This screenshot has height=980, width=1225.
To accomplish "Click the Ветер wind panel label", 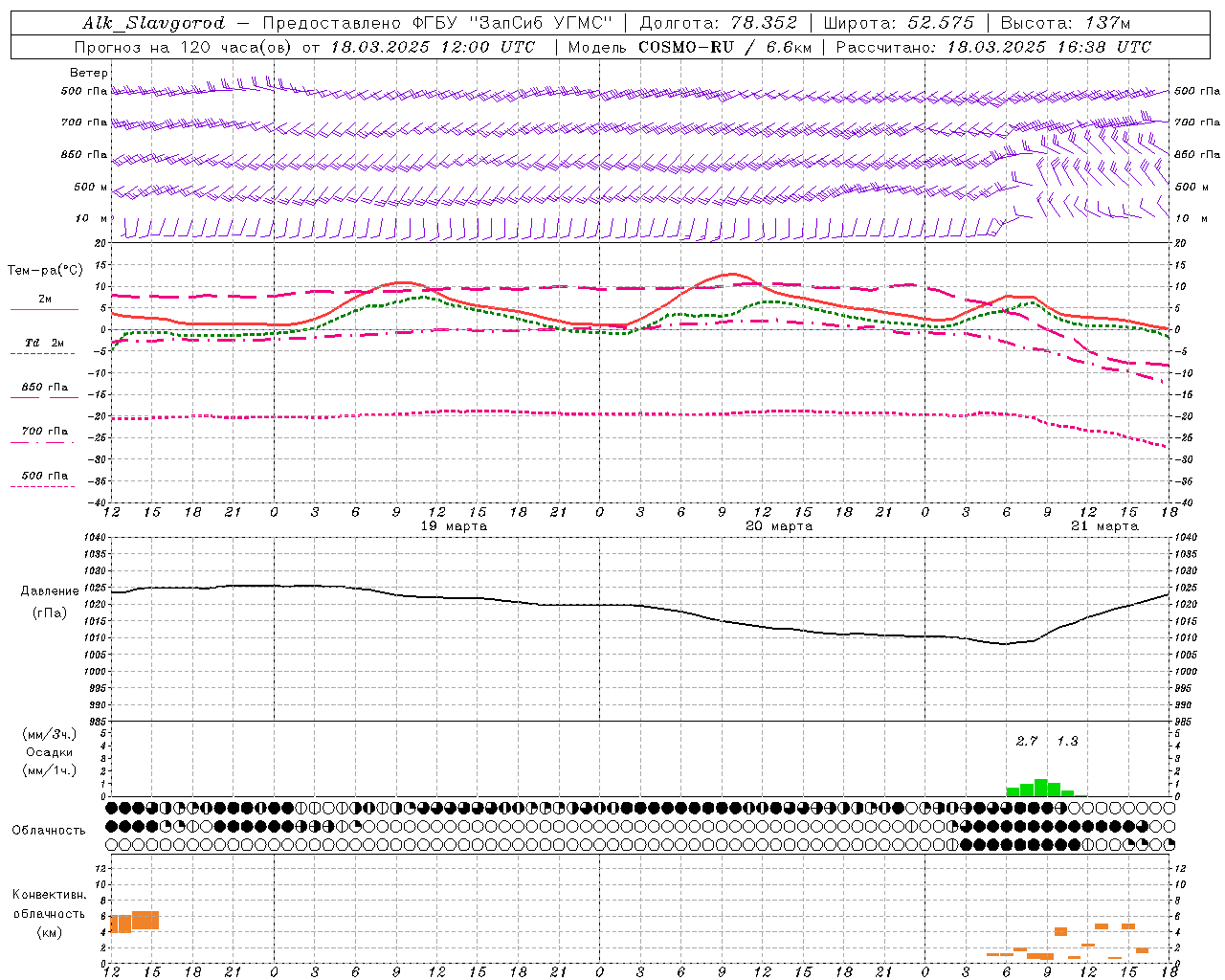I will pyautogui.click(x=89, y=73).
